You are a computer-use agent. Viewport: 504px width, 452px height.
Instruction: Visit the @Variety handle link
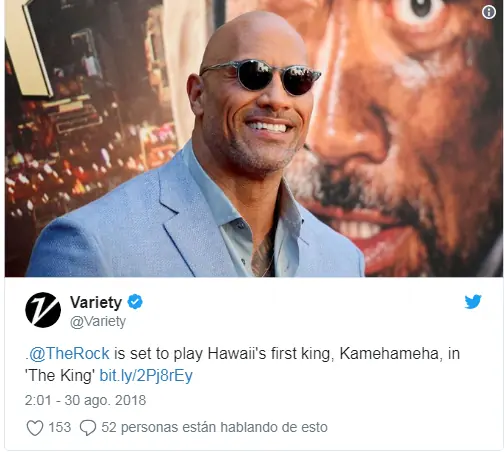[x=98, y=322]
